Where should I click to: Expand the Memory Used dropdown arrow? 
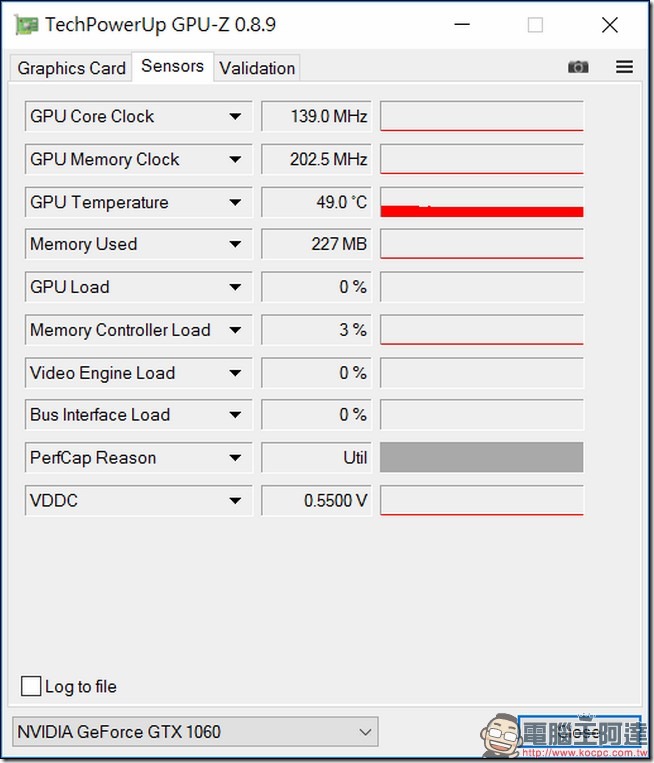point(235,244)
